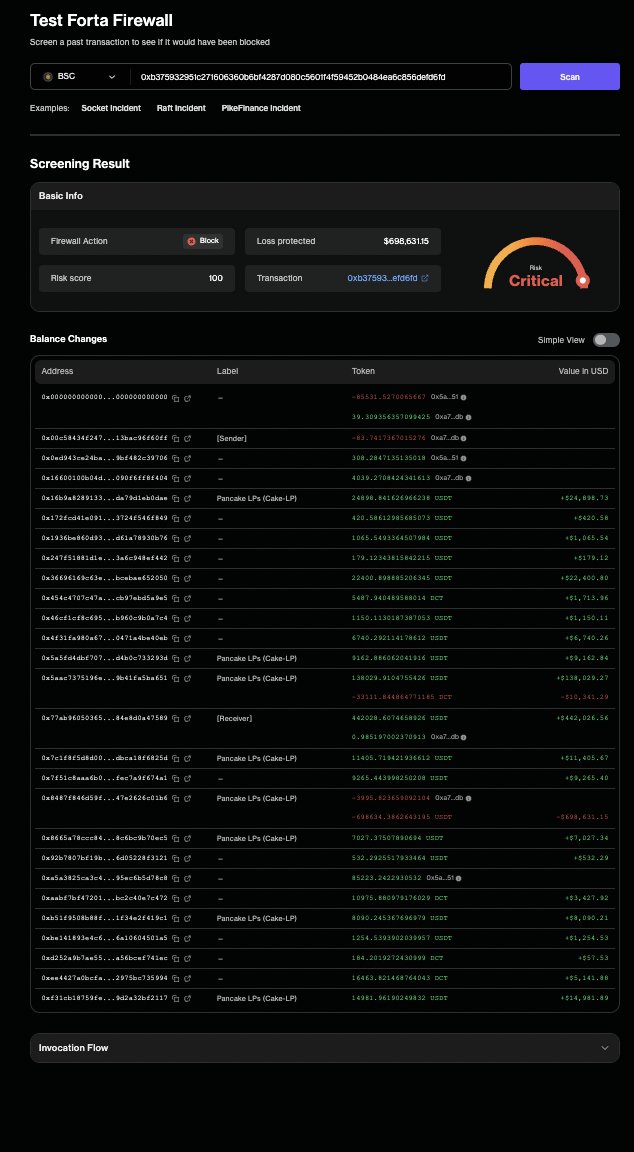Viewport: 634px width, 1152px height.
Task: Open 0x000000000000 address in explorer
Action: coord(187,397)
